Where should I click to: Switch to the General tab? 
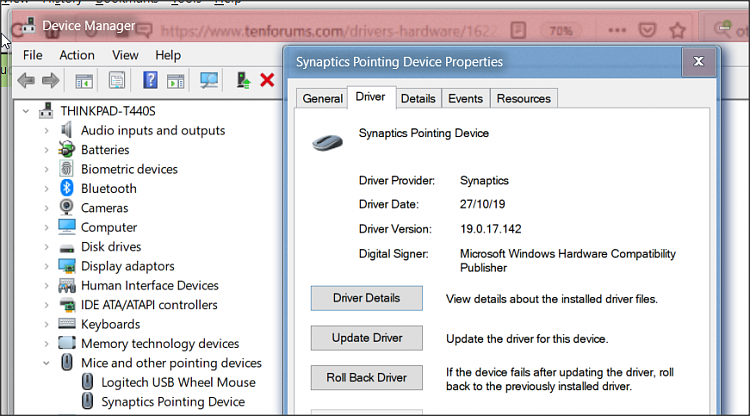tap(322, 99)
